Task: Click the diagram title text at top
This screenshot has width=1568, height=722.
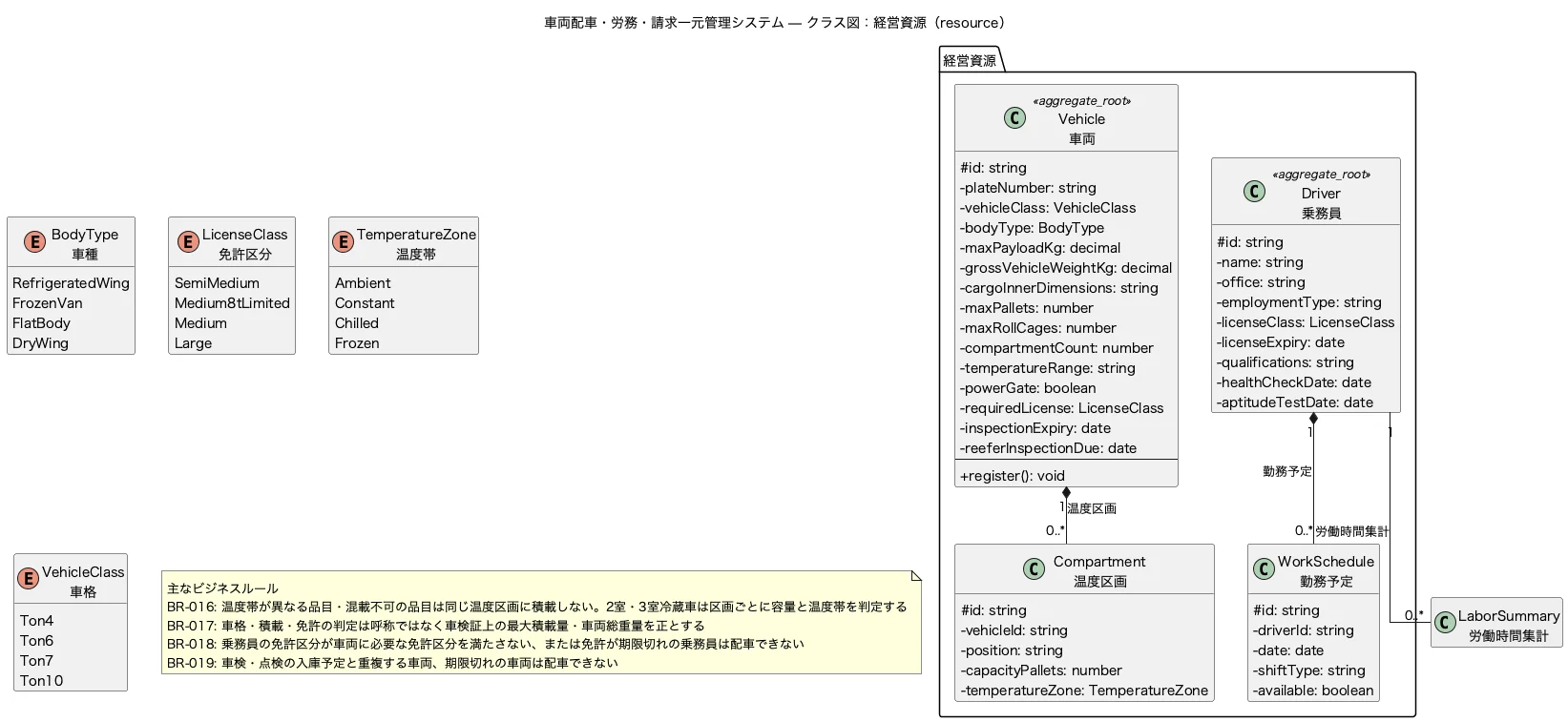Action: pos(777,22)
